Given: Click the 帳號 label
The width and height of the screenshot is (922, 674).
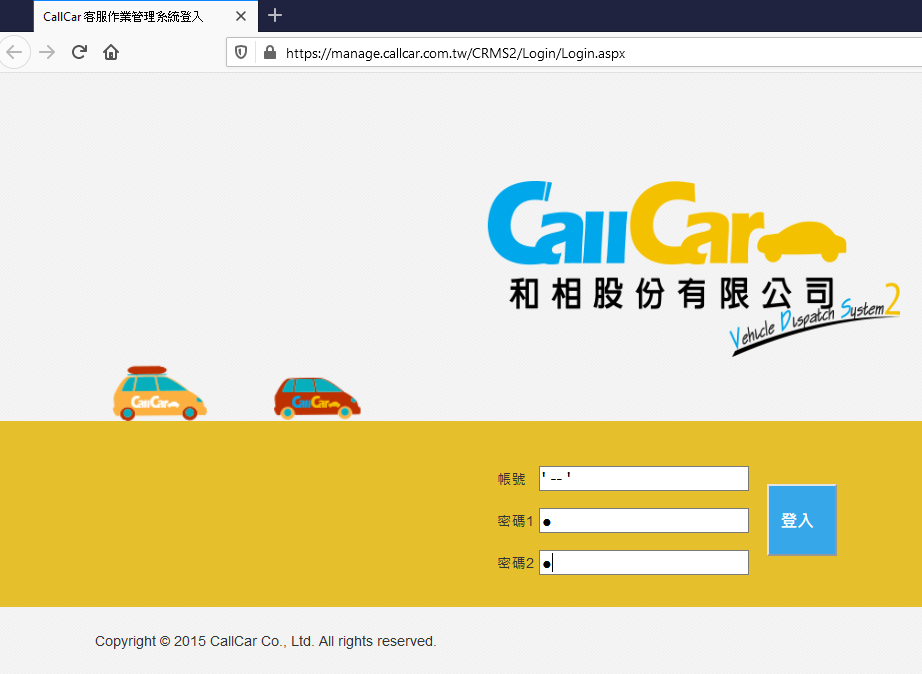Looking at the screenshot, I should click(x=512, y=479).
